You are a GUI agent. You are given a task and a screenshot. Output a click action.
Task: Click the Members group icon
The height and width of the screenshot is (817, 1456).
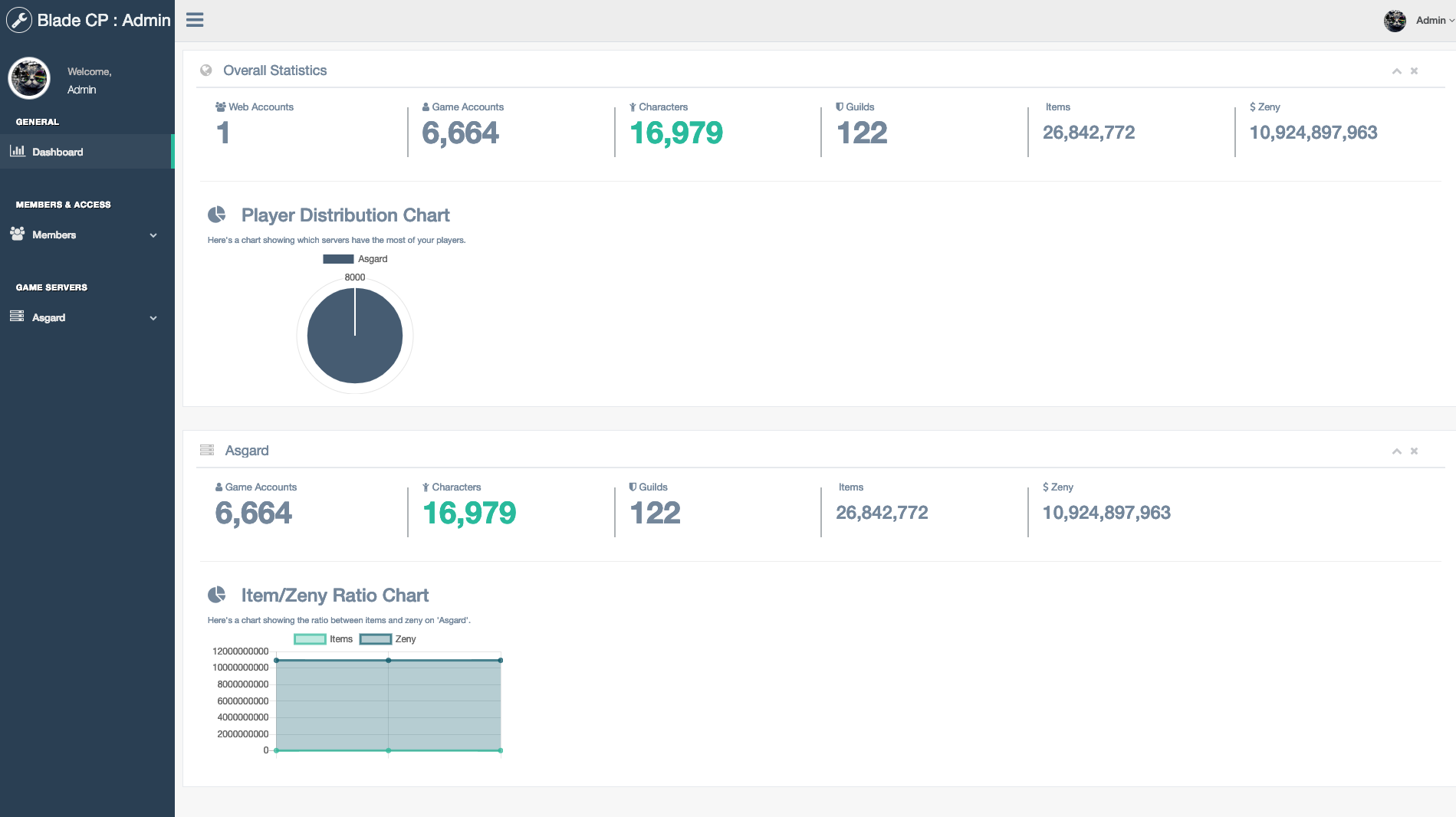17,234
